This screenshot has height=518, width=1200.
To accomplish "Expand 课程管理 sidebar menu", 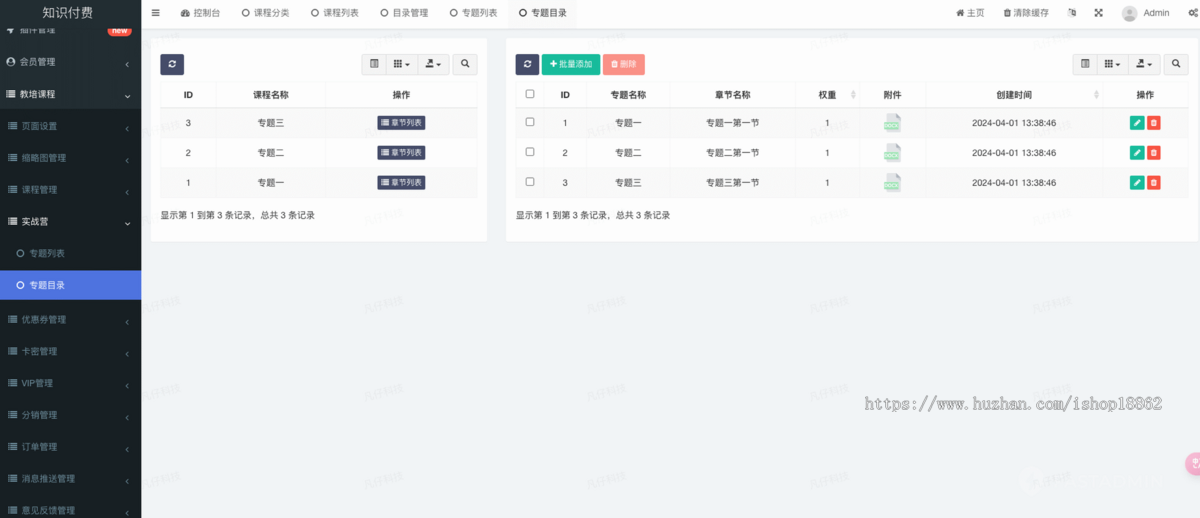I will [70, 190].
